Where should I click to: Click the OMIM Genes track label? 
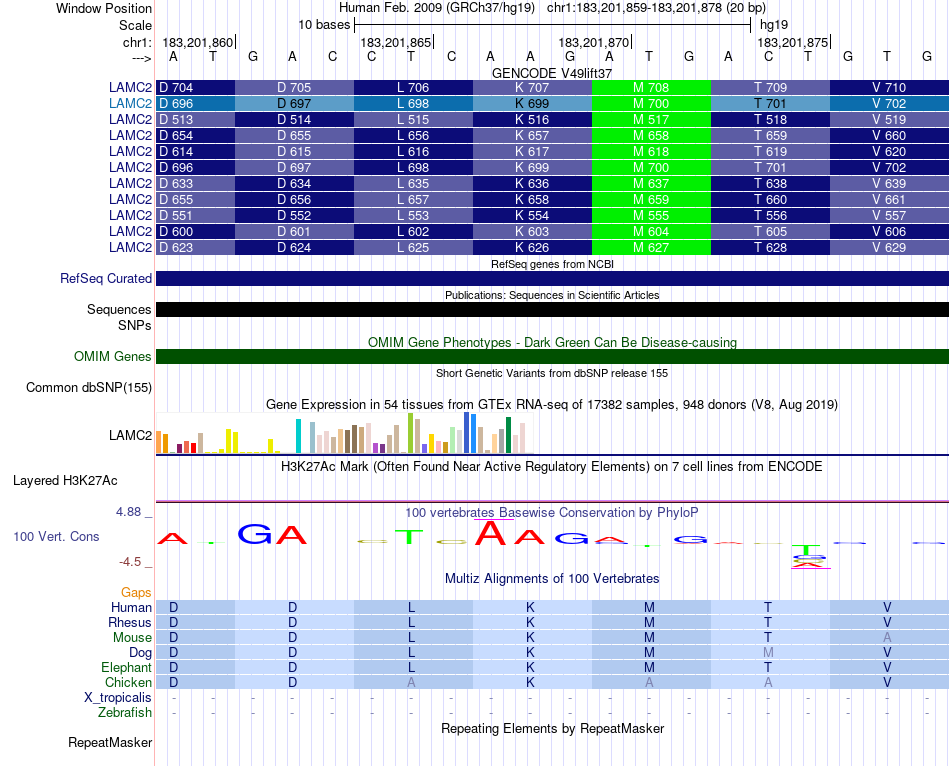(113, 356)
